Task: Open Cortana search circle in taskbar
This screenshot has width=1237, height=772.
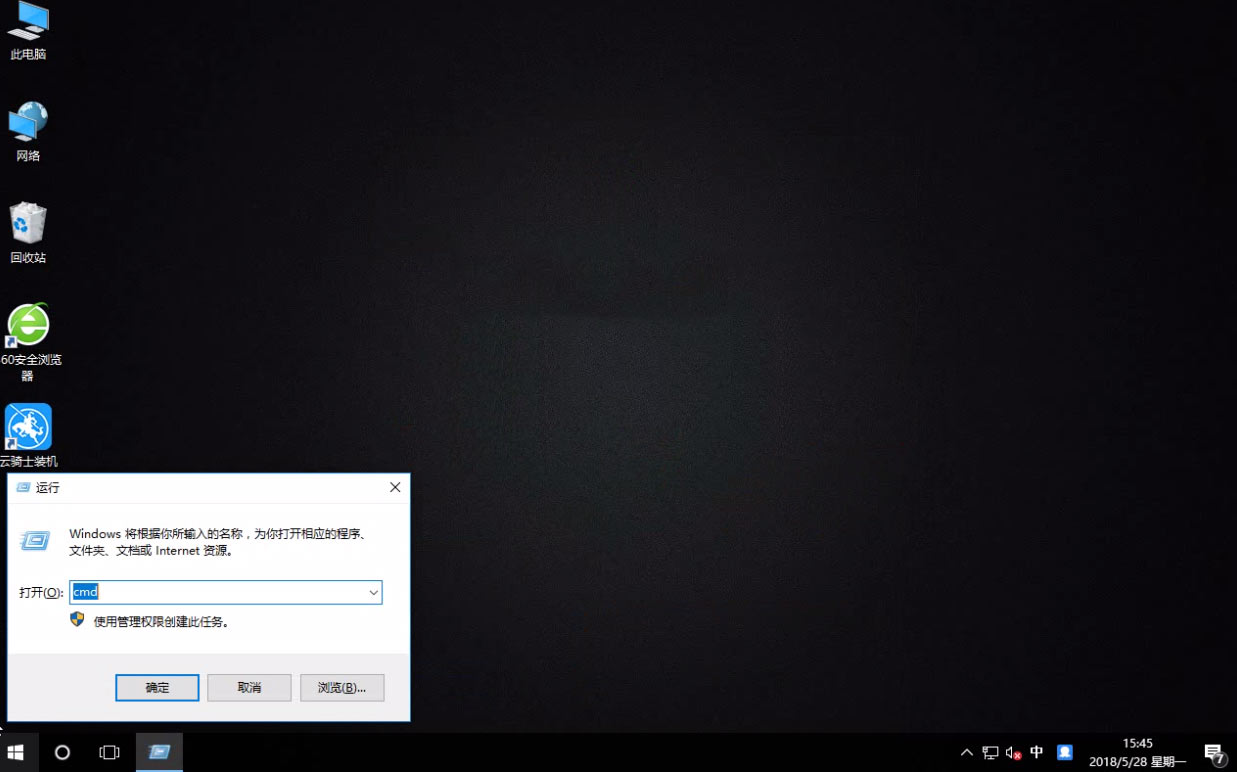Action: pos(62,752)
